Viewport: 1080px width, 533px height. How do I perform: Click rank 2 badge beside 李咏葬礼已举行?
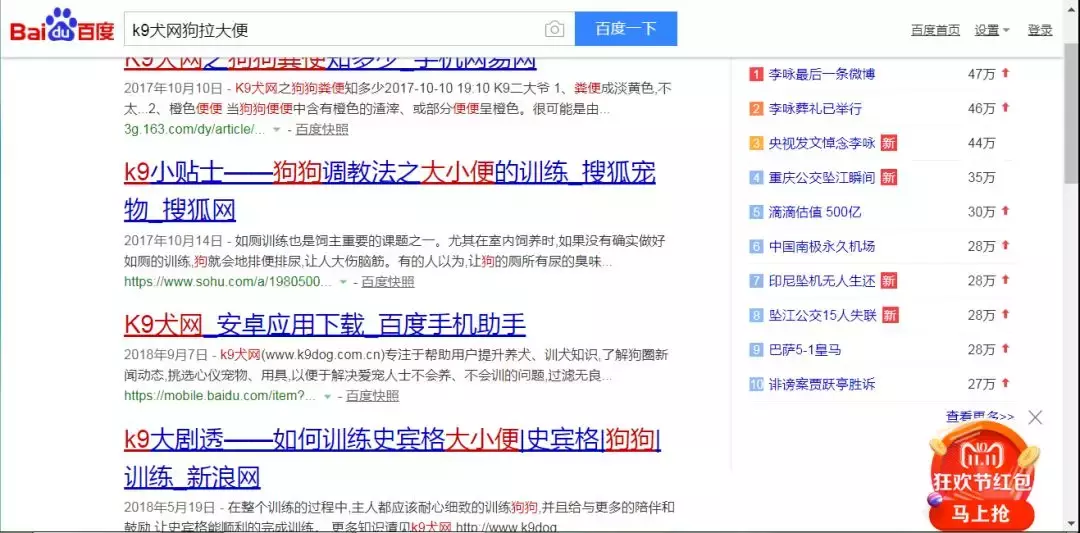point(756,109)
